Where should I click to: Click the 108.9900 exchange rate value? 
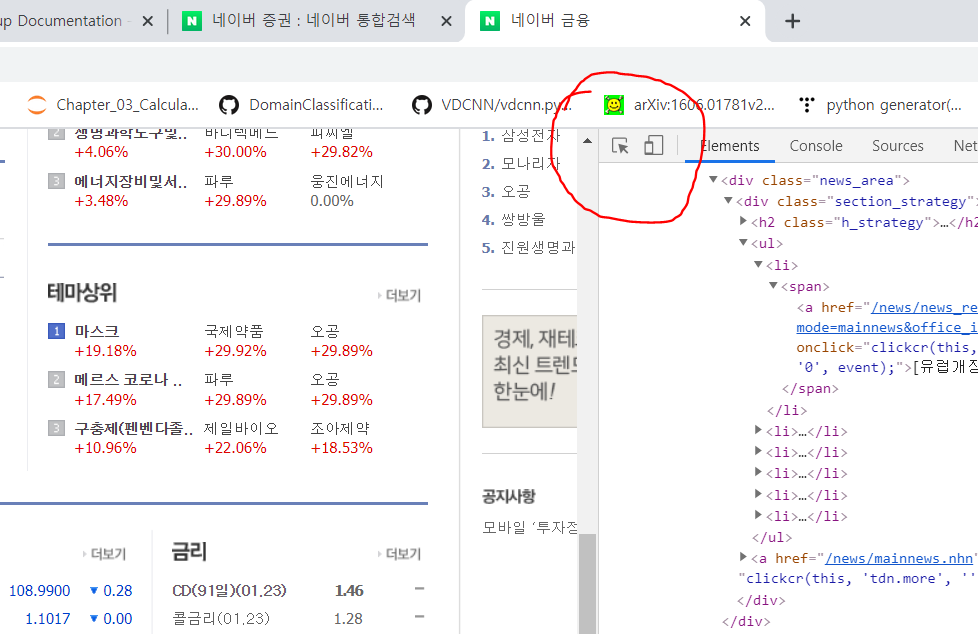(x=39, y=591)
